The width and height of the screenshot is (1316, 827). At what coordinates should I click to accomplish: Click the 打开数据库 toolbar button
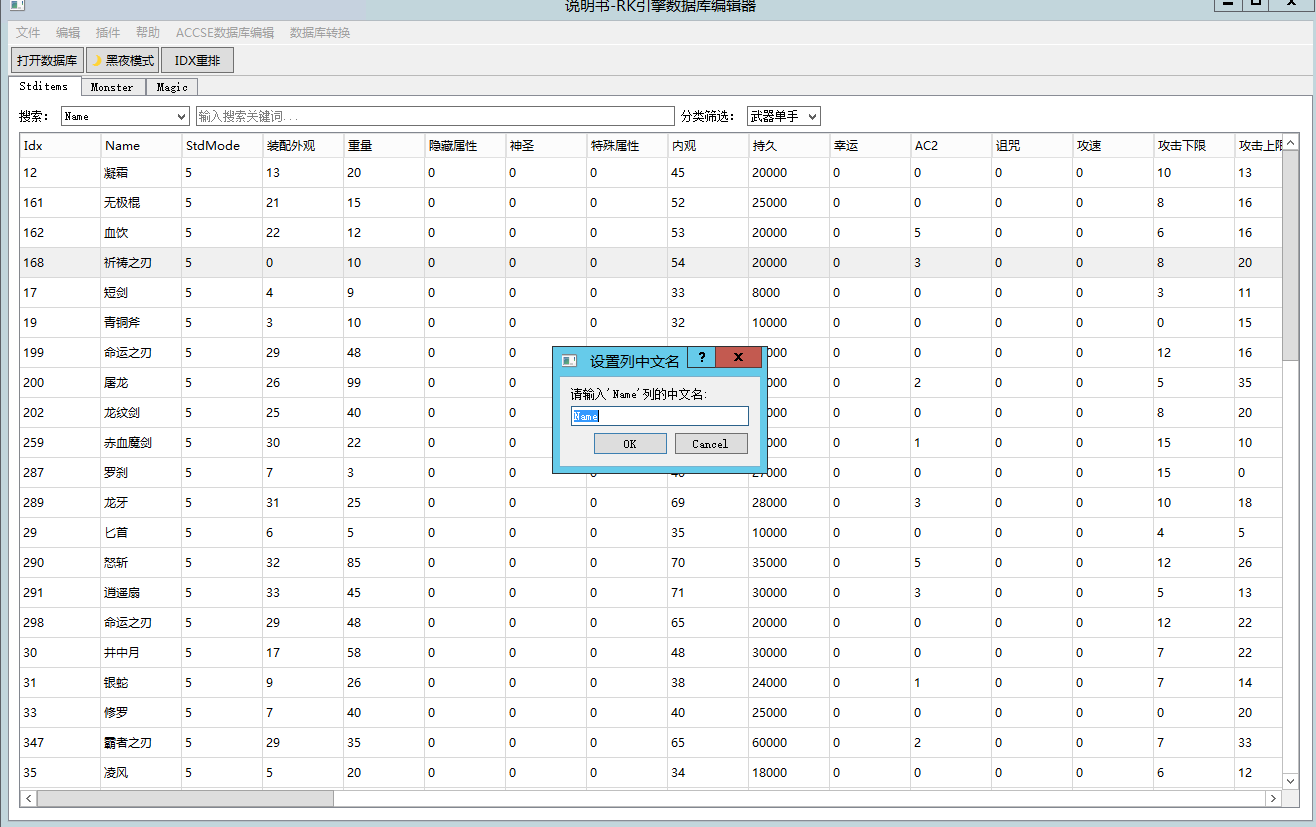(47, 61)
